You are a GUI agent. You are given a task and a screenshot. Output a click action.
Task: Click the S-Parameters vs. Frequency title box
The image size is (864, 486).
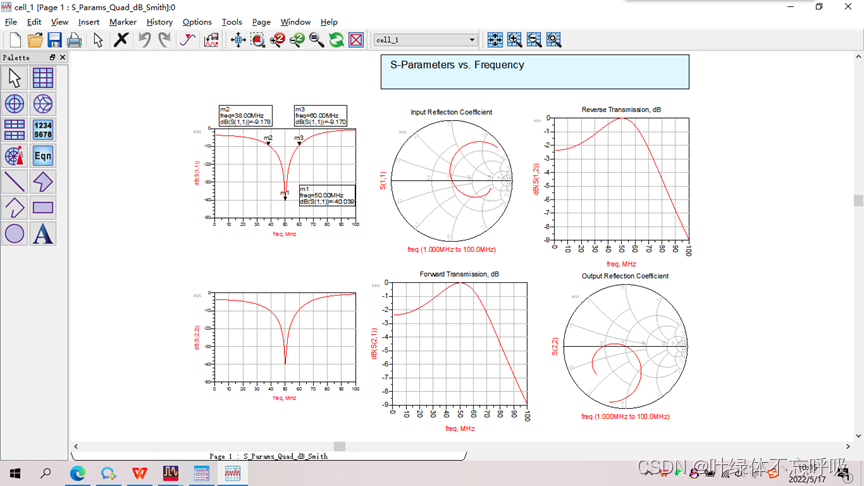(x=534, y=72)
